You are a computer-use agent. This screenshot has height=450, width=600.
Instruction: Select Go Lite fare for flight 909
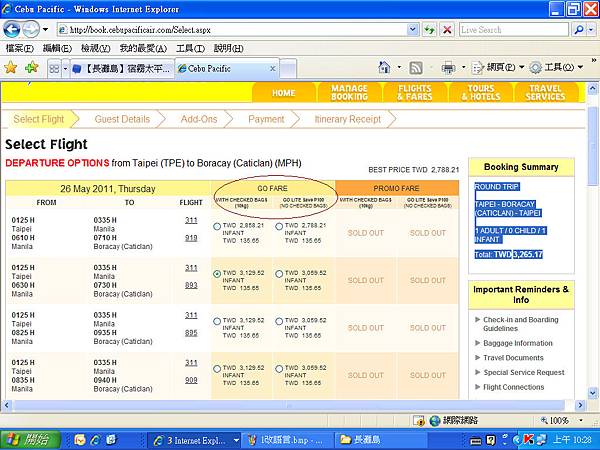pyautogui.click(x=279, y=369)
